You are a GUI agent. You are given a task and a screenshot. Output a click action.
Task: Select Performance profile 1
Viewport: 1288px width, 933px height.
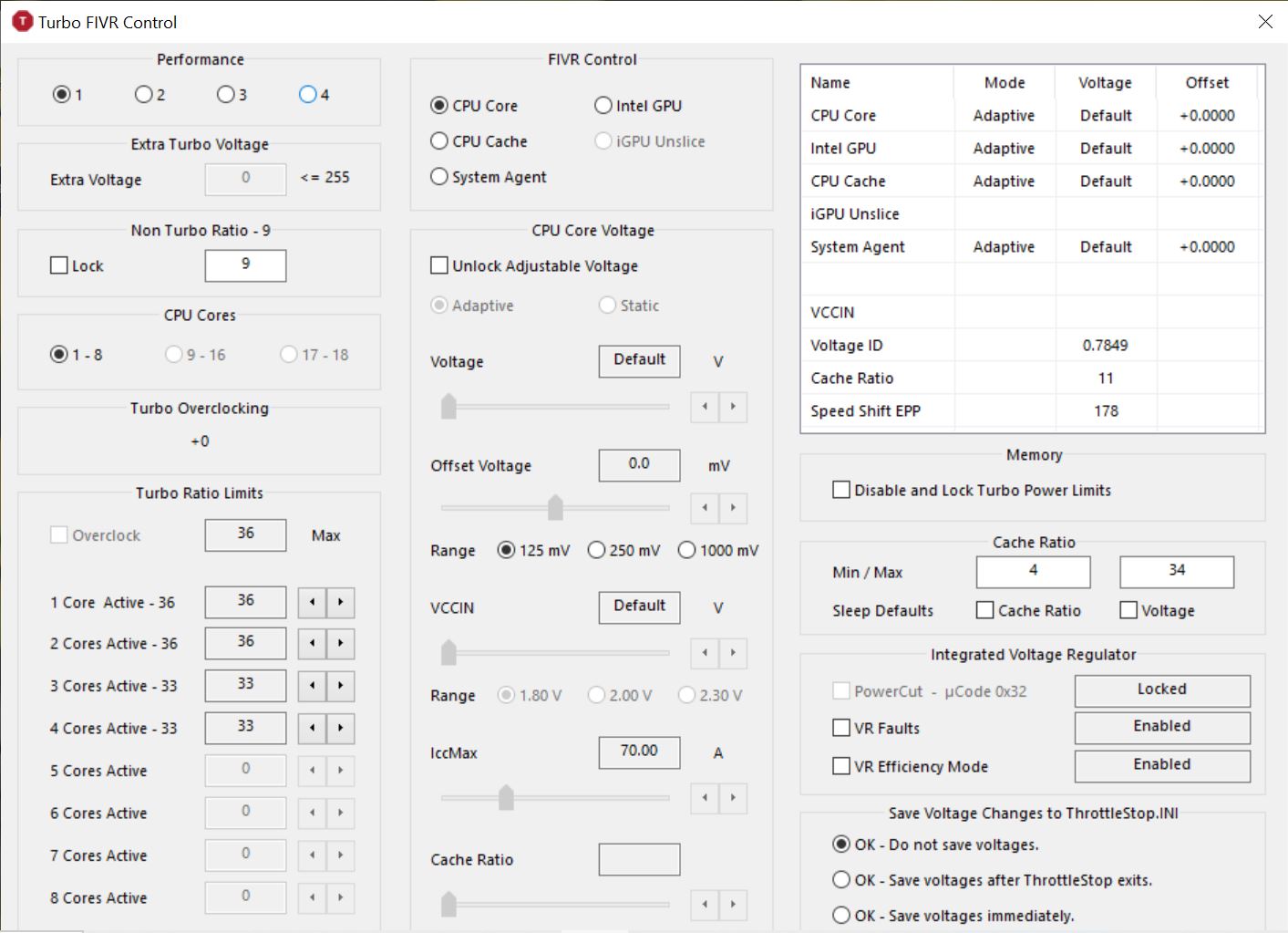click(x=61, y=94)
